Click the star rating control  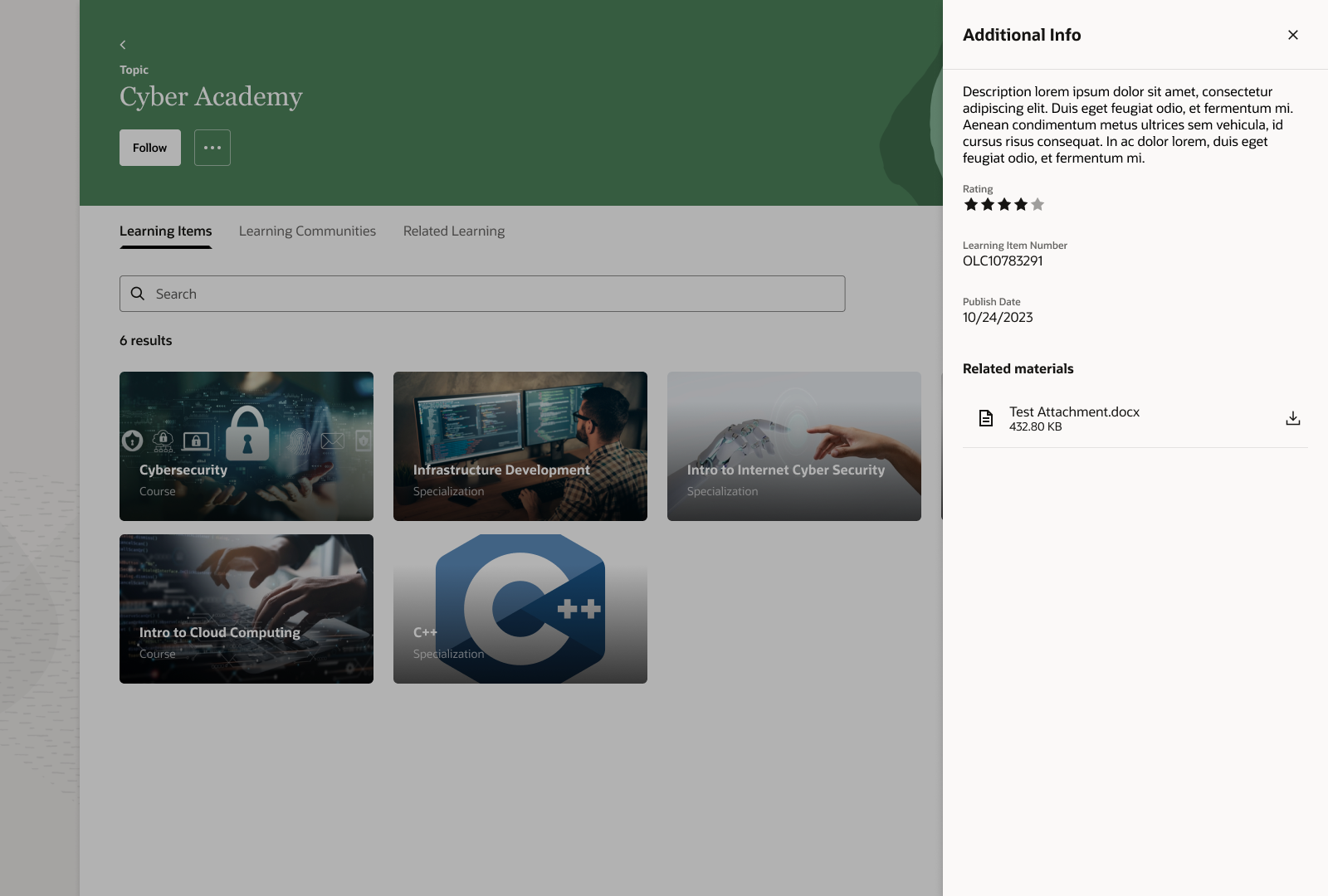[x=1004, y=205]
